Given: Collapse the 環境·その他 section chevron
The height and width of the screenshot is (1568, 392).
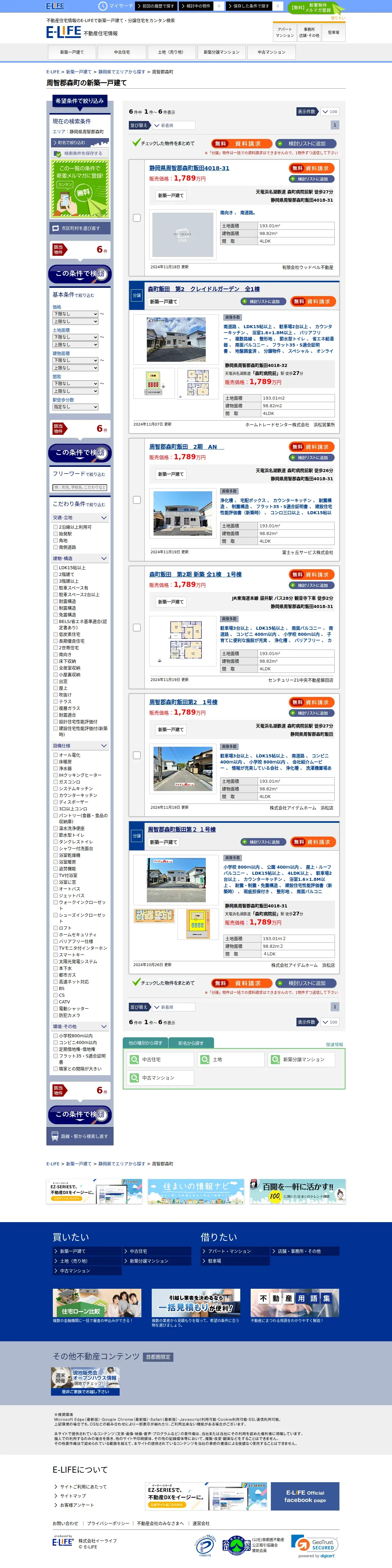Looking at the screenshot, I should (x=104, y=1026).
